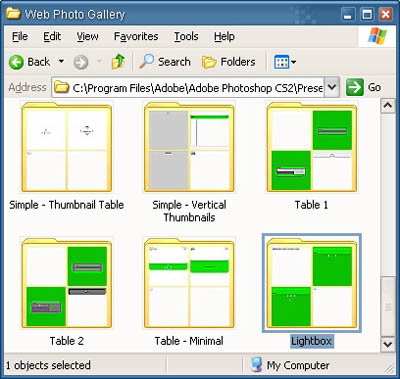400x379 pixels.
Task: Open the Favorites menu
Action: [136, 36]
